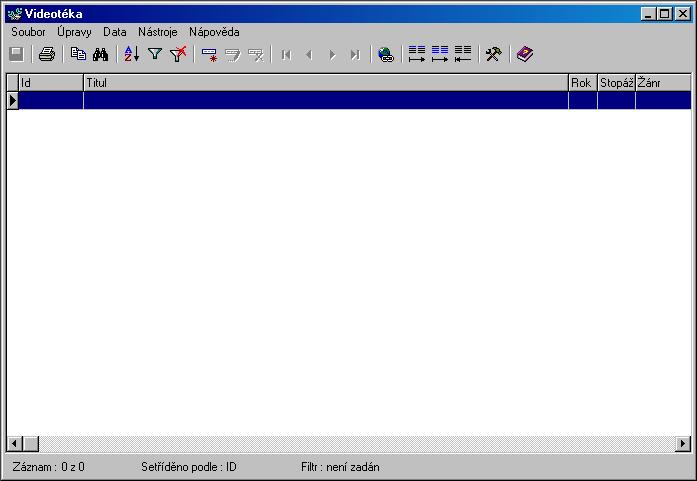
Task: Click the 'Filtr : není zadán' status text
Action: click(x=340, y=467)
